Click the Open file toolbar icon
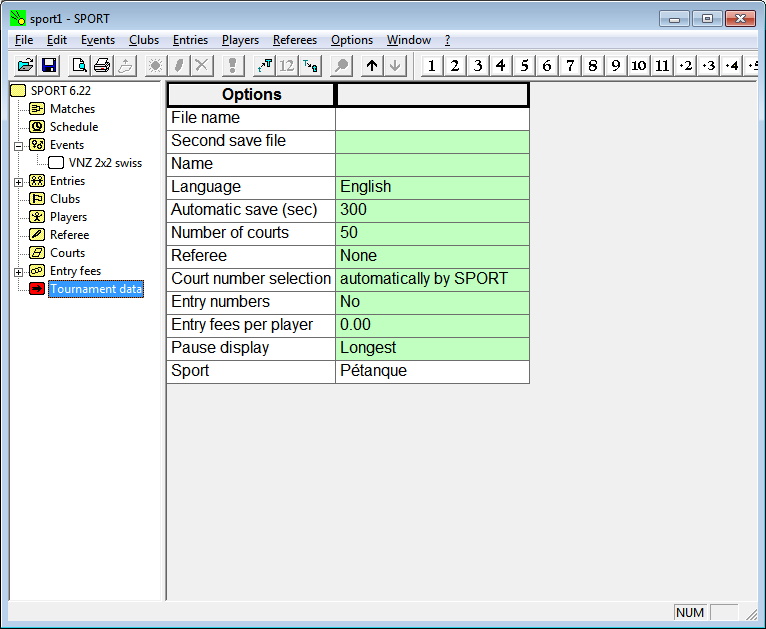The width and height of the screenshot is (766, 629). (x=26, y=66)
